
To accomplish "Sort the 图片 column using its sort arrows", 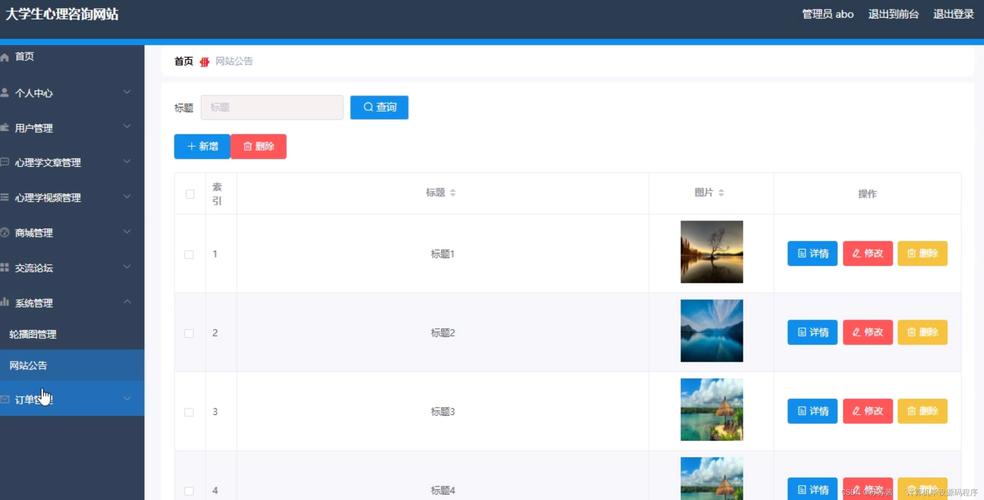I will [x=721, y=193].
